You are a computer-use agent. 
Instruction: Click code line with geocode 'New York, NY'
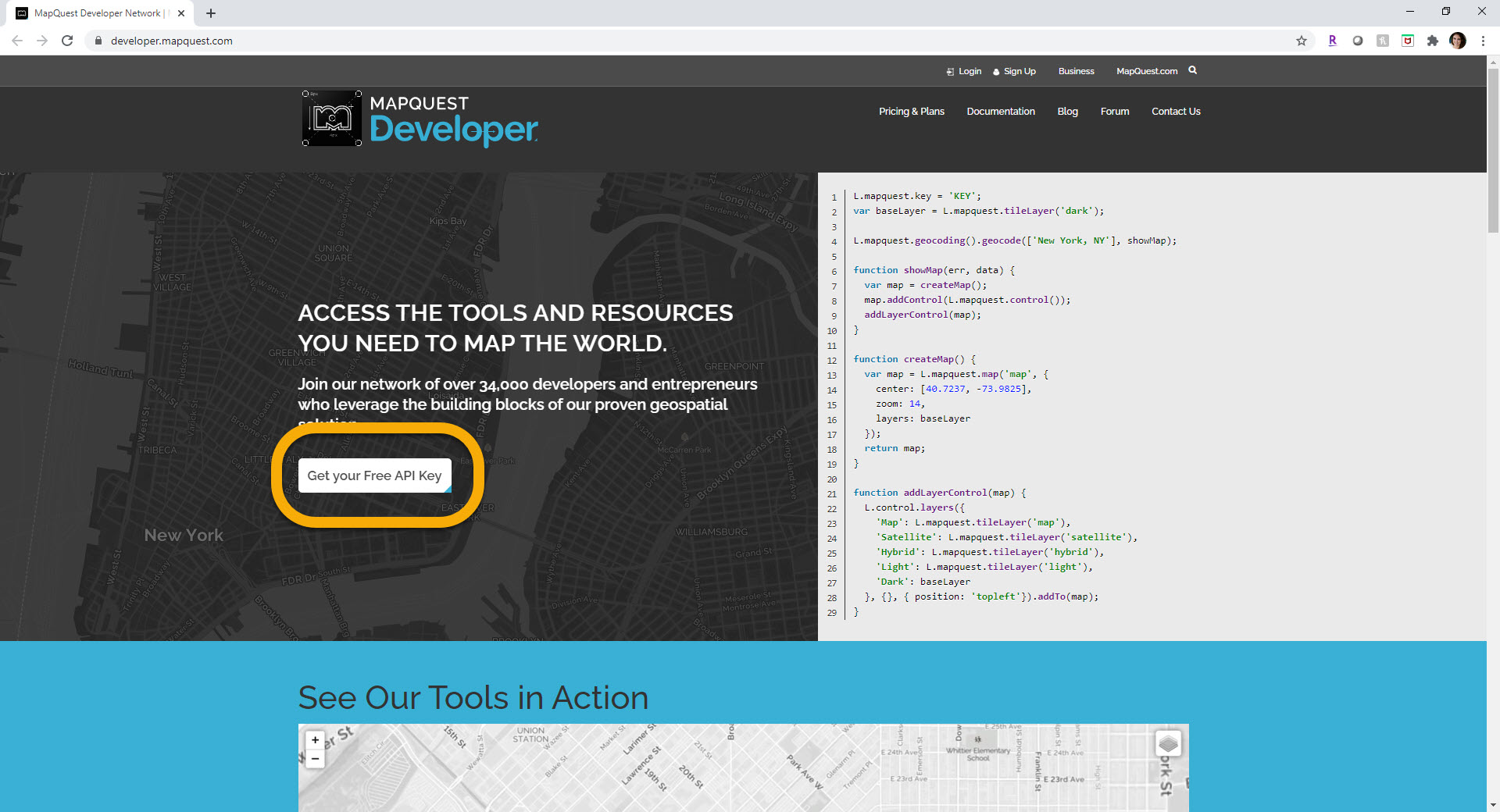pyautogui.click(x=1015, y=240)
